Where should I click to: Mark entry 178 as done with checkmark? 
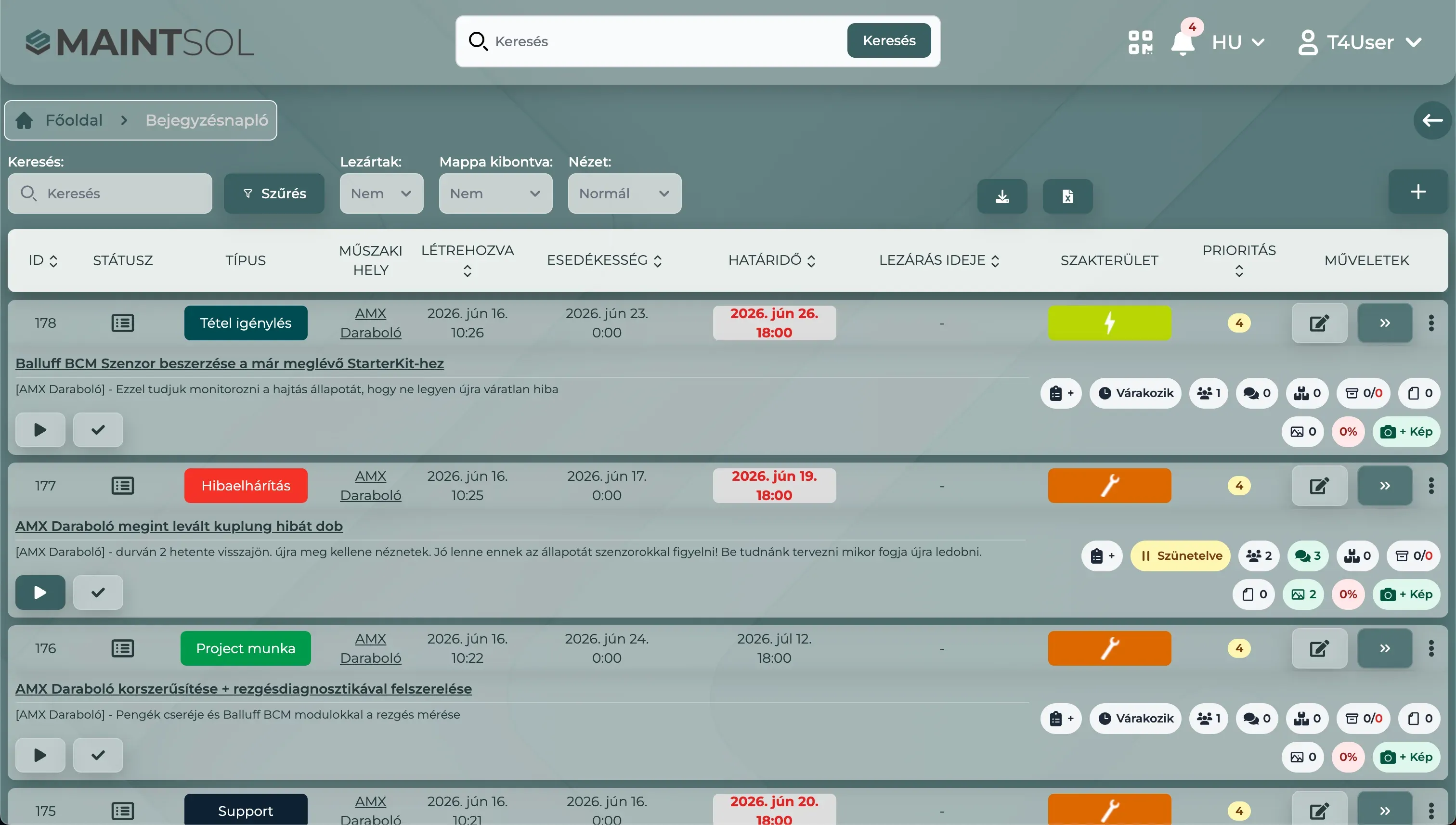98,429
